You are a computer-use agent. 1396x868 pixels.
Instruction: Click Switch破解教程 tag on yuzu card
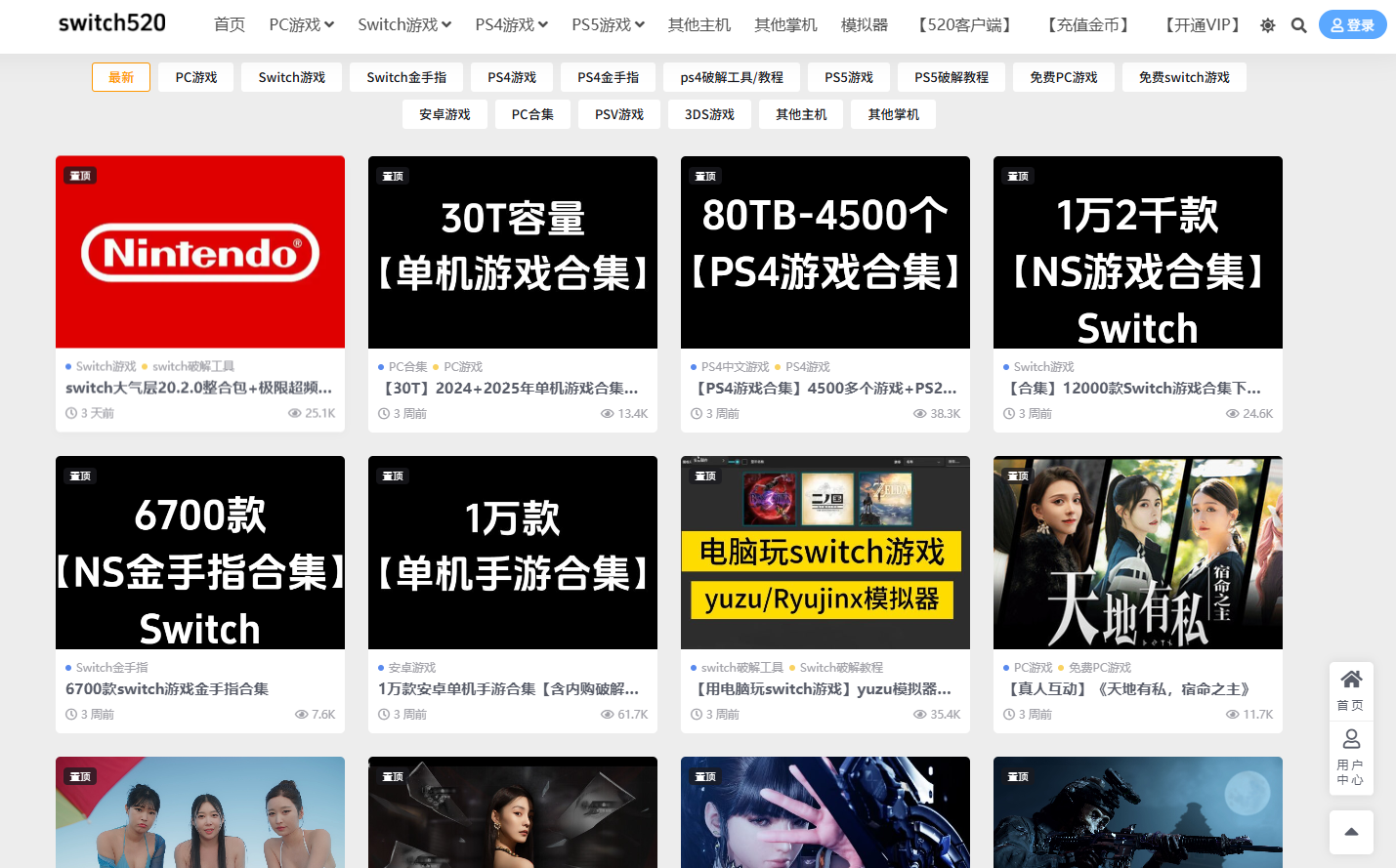tap(841, 667)
